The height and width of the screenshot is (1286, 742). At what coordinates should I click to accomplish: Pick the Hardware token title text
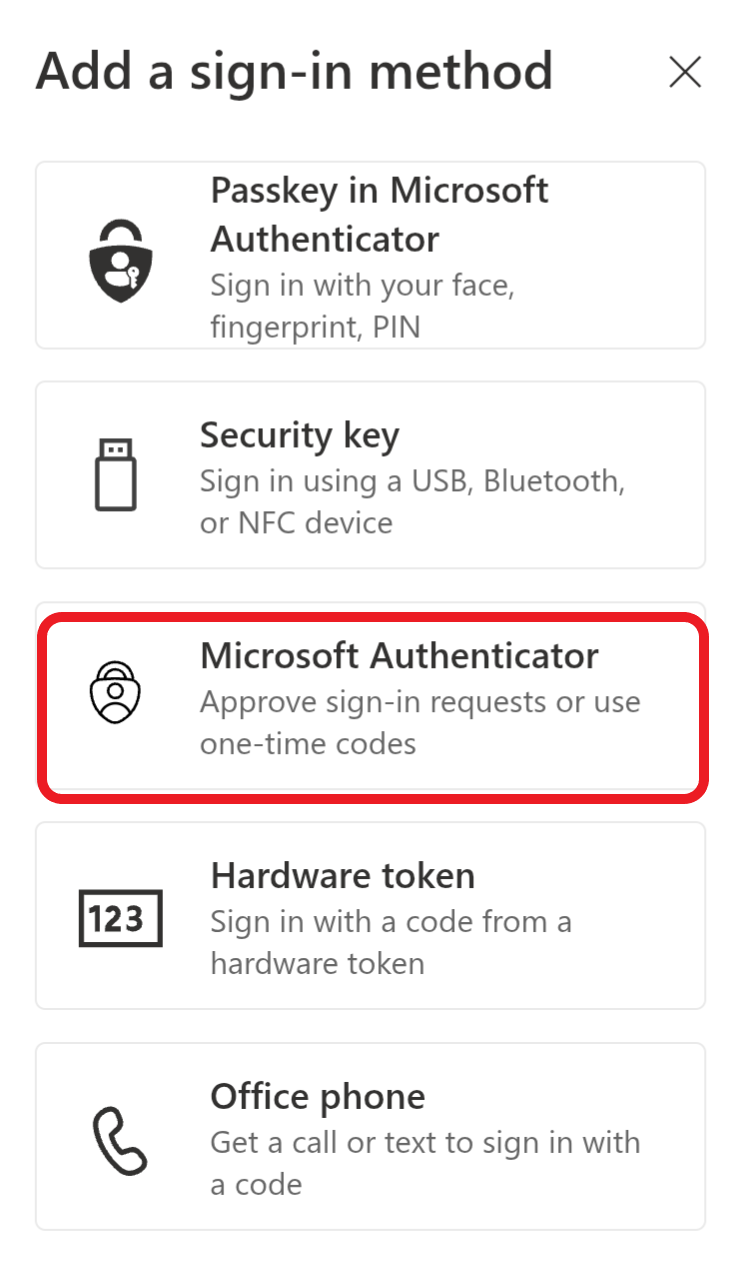click(342, 876)
